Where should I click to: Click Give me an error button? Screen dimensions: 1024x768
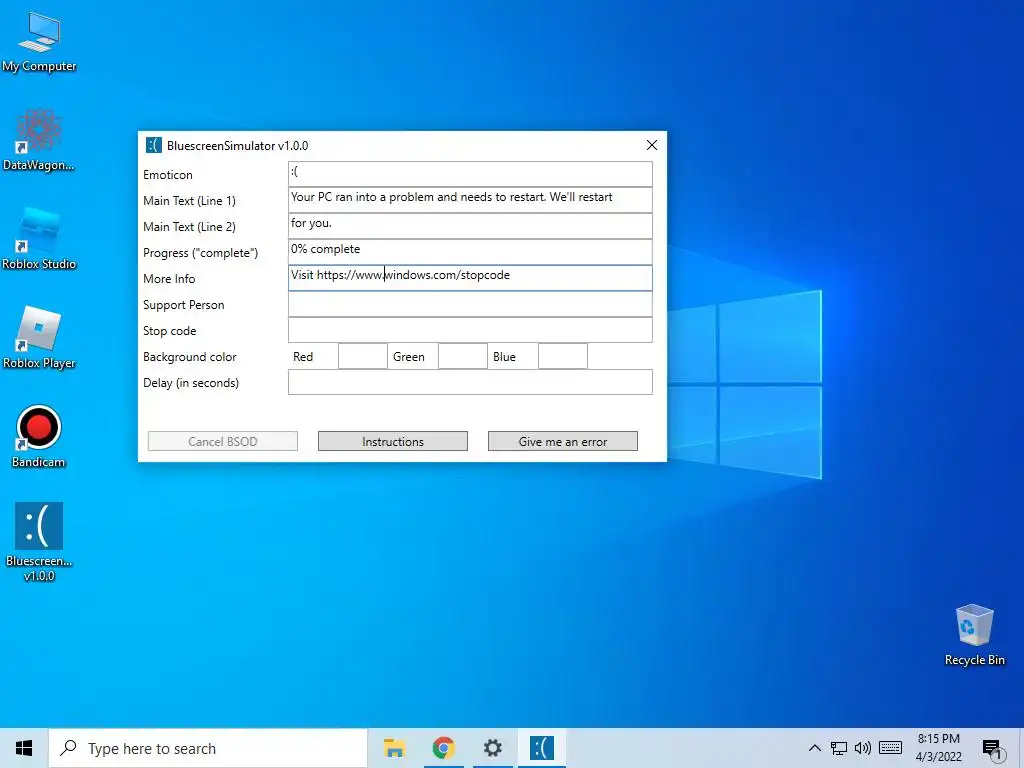click(x=563, y=441)
